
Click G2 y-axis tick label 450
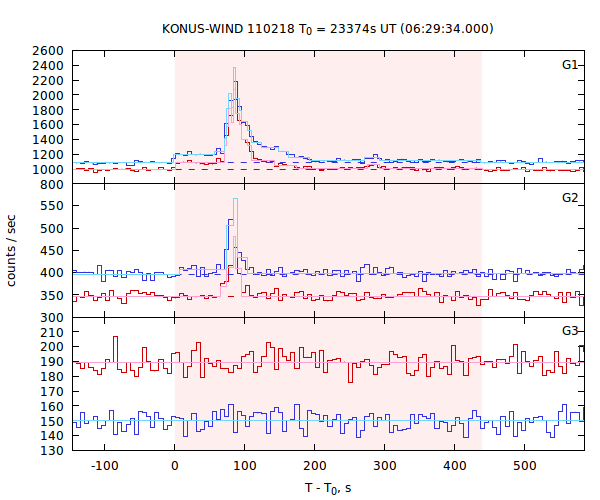(52, 251)
